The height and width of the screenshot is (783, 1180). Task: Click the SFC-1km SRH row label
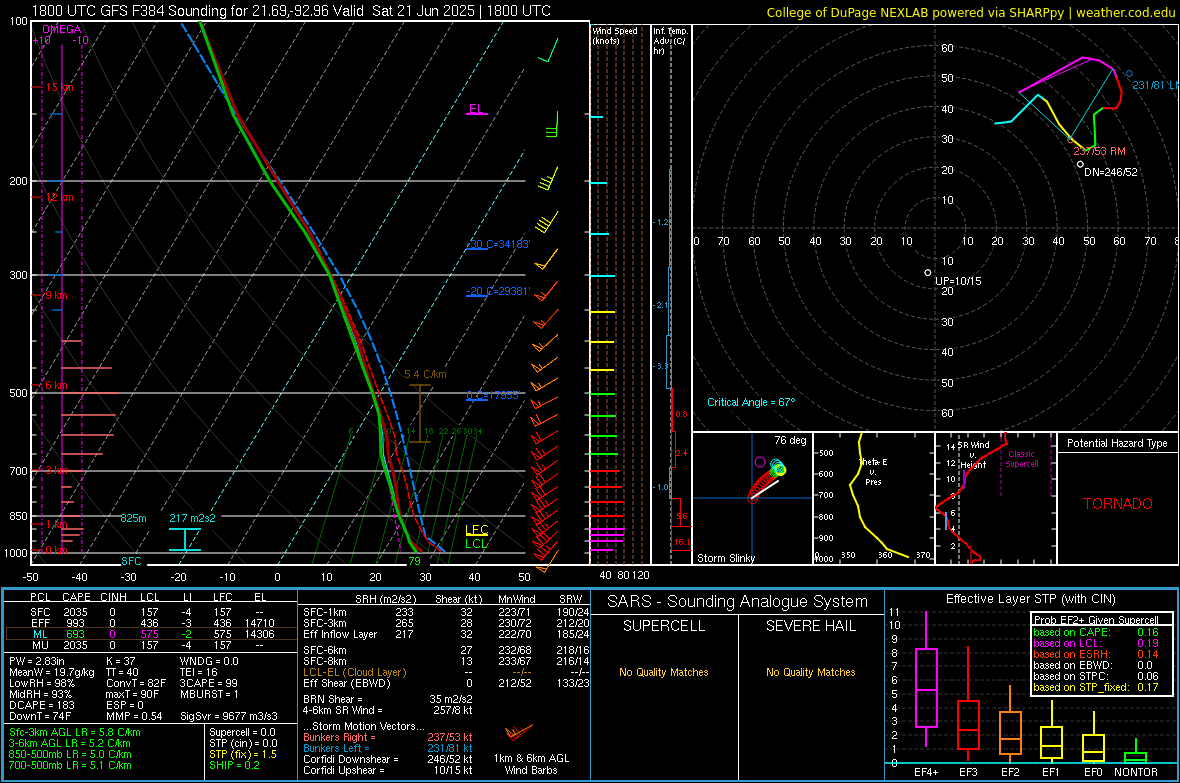[x=325, y=612]
